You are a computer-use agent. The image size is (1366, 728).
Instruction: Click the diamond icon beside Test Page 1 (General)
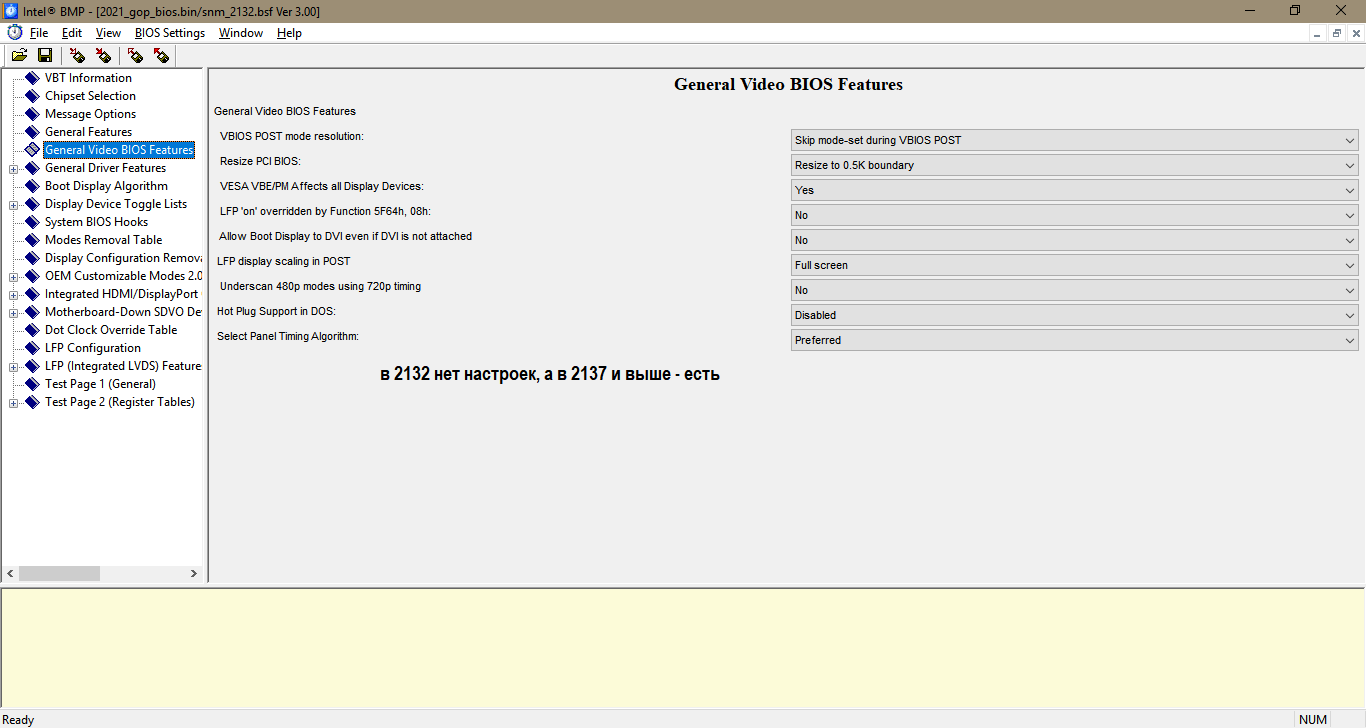pos(32,384)
